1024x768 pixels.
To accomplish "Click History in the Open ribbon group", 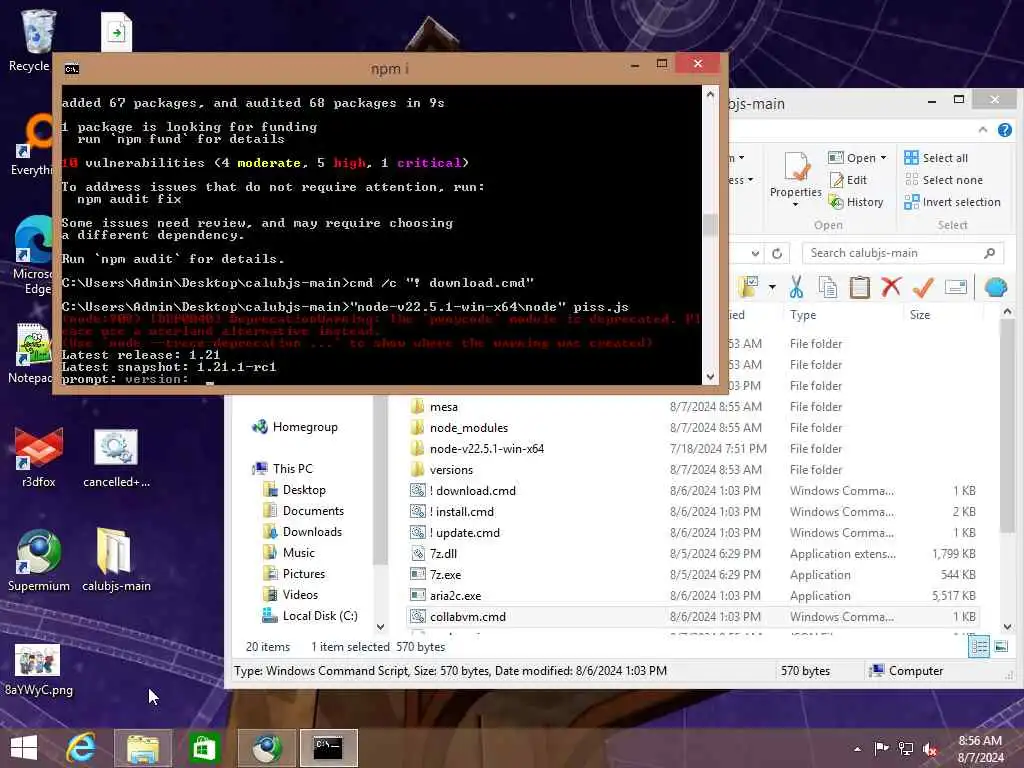I will point(856,202).
